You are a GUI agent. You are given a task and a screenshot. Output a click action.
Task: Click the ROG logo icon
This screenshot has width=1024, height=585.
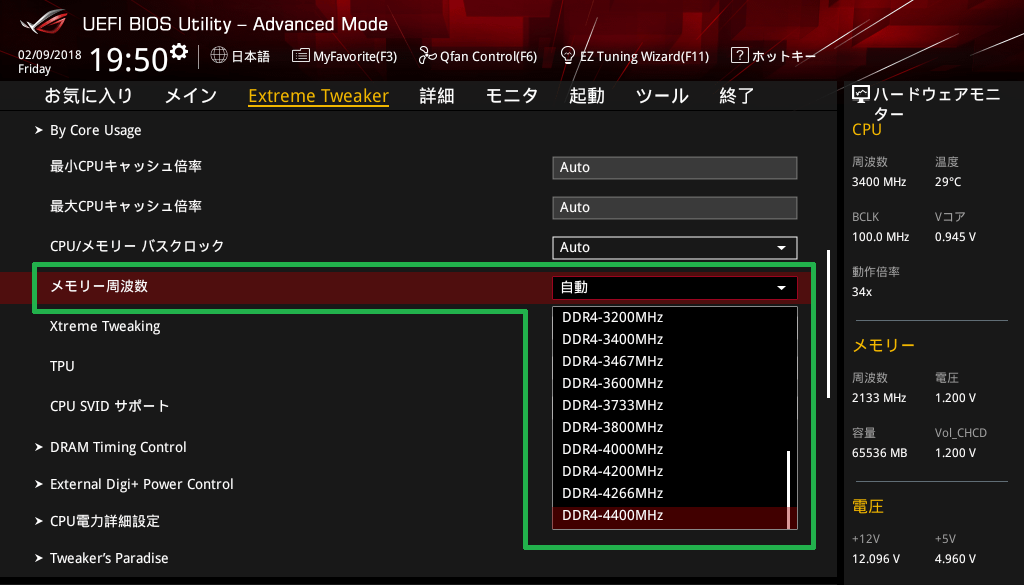(x=43, y=23)
